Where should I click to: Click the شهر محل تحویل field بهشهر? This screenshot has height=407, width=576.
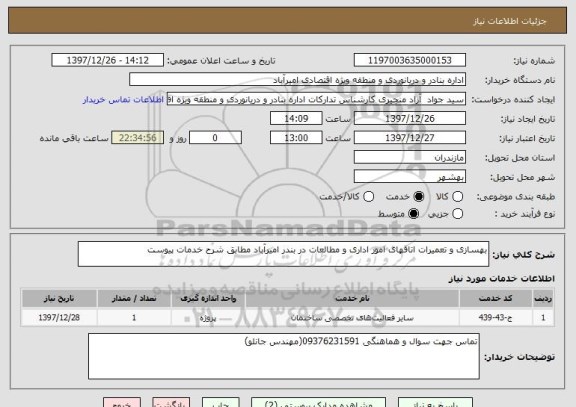click(410, 177)
